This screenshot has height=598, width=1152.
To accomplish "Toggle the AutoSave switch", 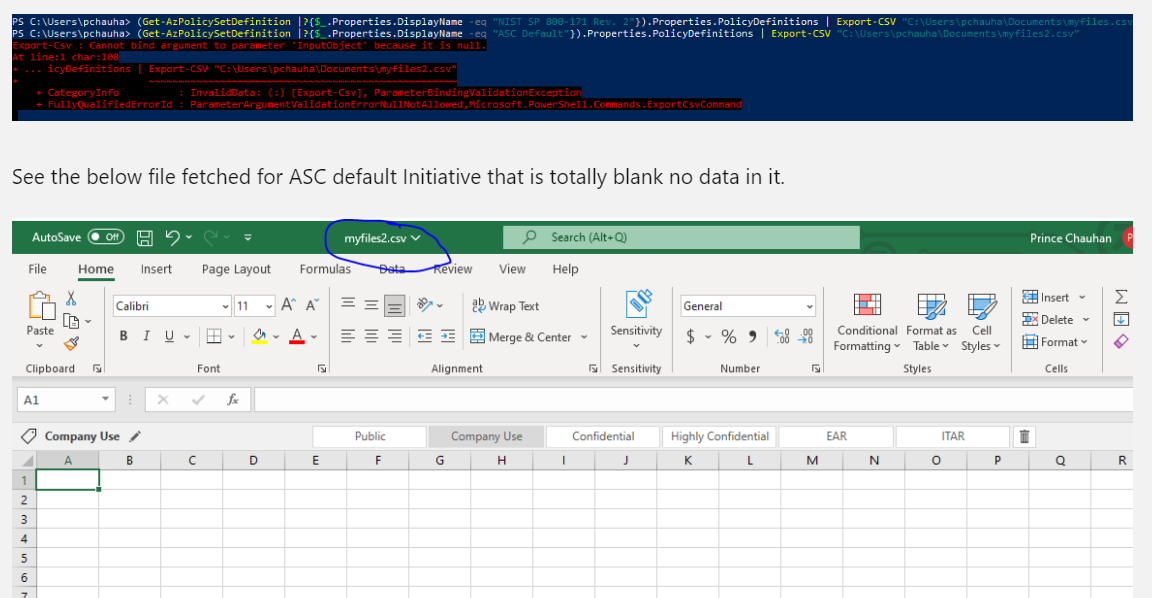I will (x=106, y=237).
